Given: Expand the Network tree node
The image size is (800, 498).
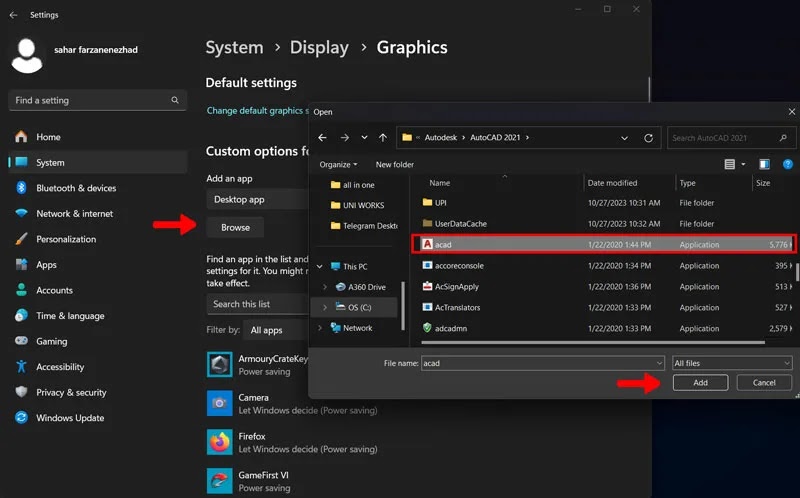Looking at the screenshot, I should pyautogui.click(x=320, y=328).
